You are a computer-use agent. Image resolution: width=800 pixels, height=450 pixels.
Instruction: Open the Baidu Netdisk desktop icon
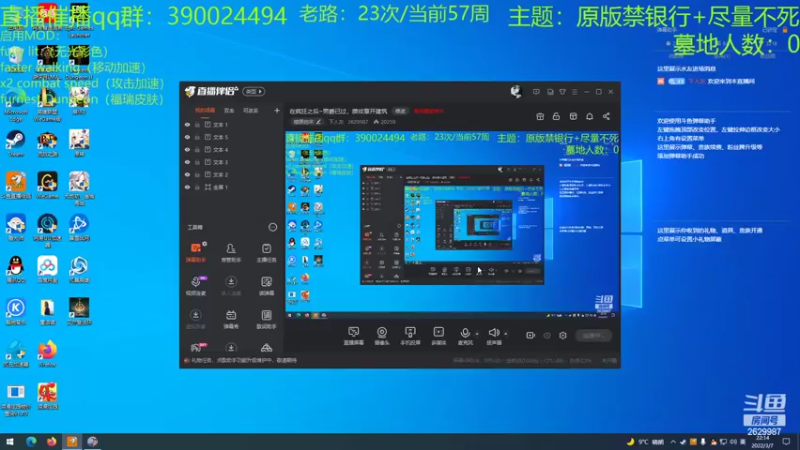click(x=47, y=269)
